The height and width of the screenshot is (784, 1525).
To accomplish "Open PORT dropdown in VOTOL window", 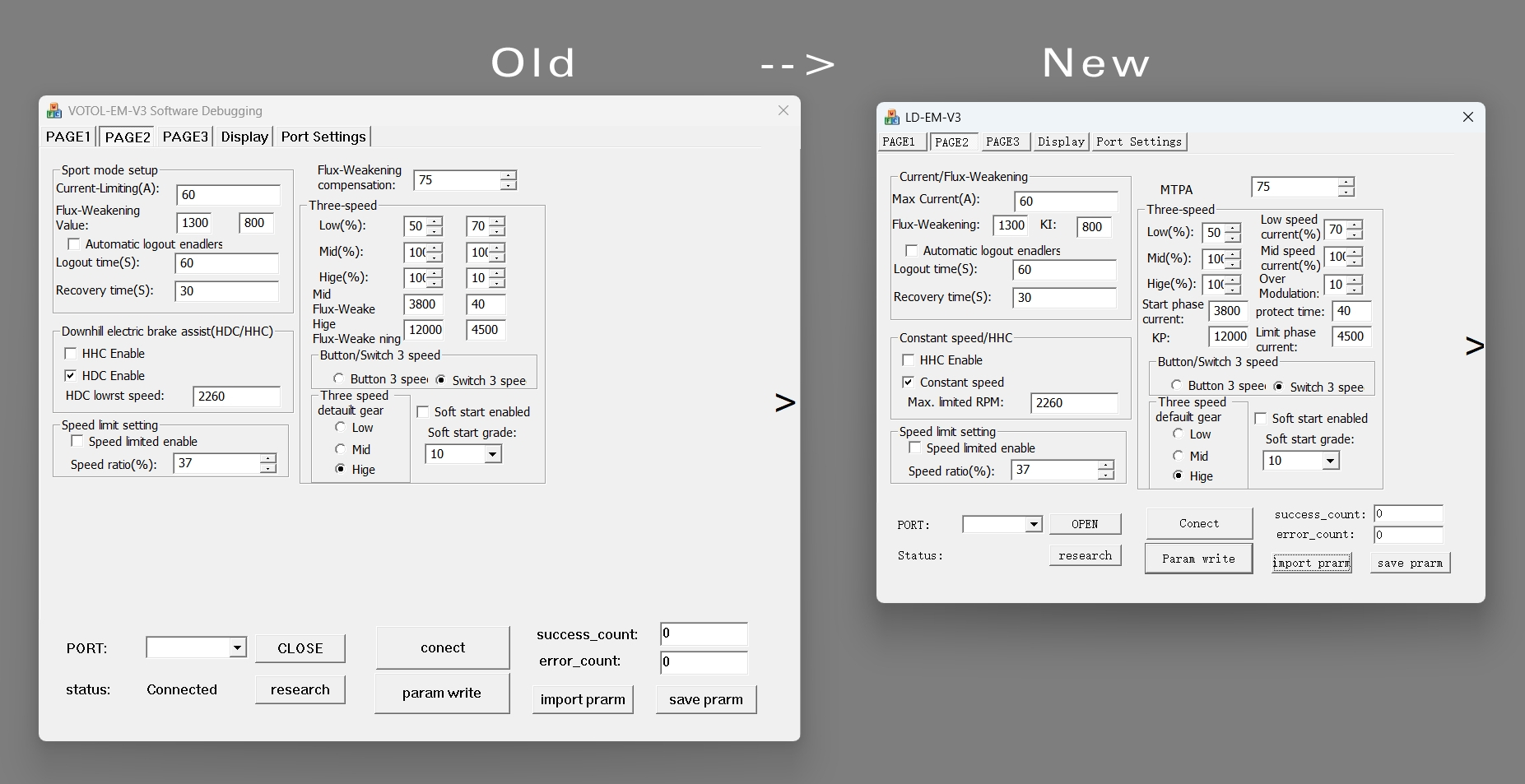I will pos(237,648).
